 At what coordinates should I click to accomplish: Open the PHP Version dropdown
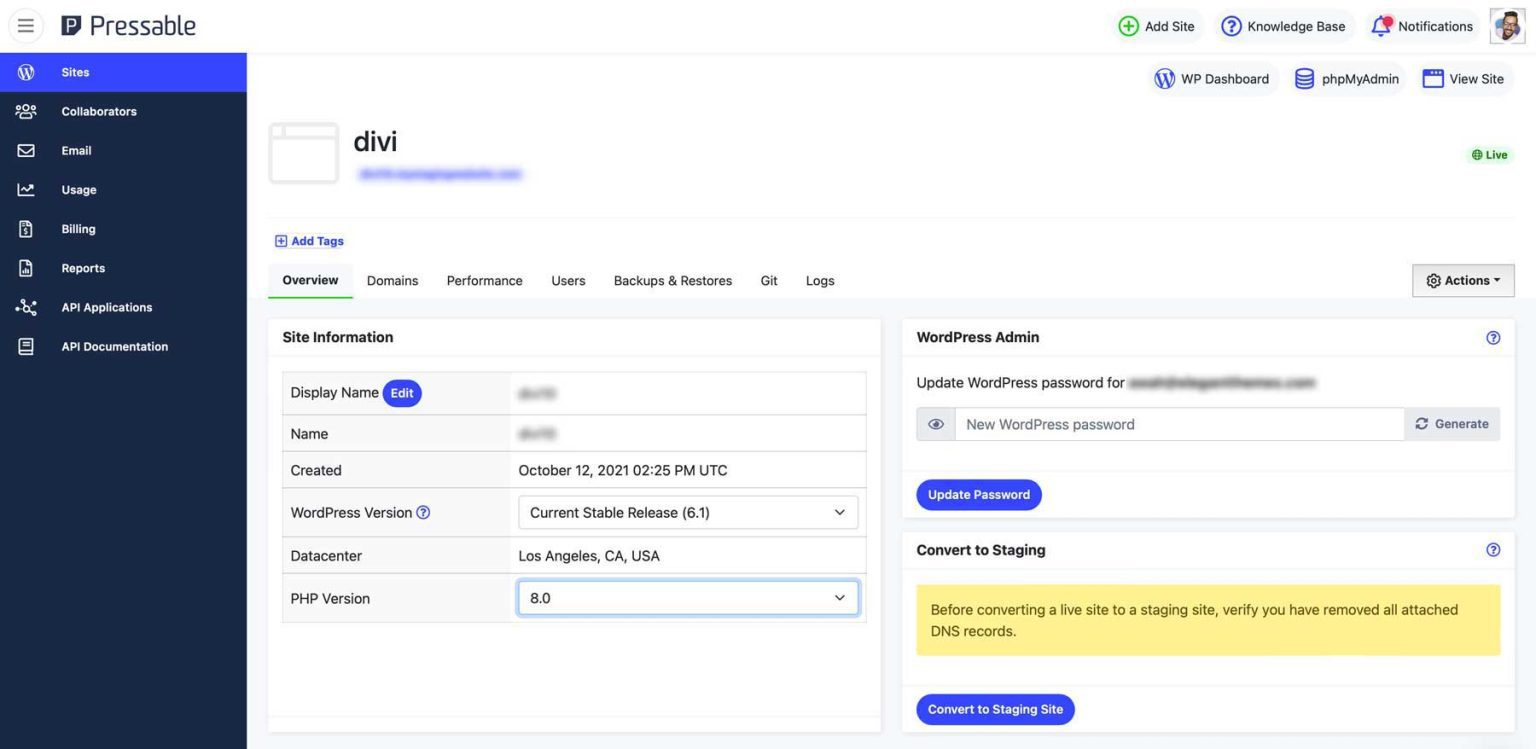(687, 597)
